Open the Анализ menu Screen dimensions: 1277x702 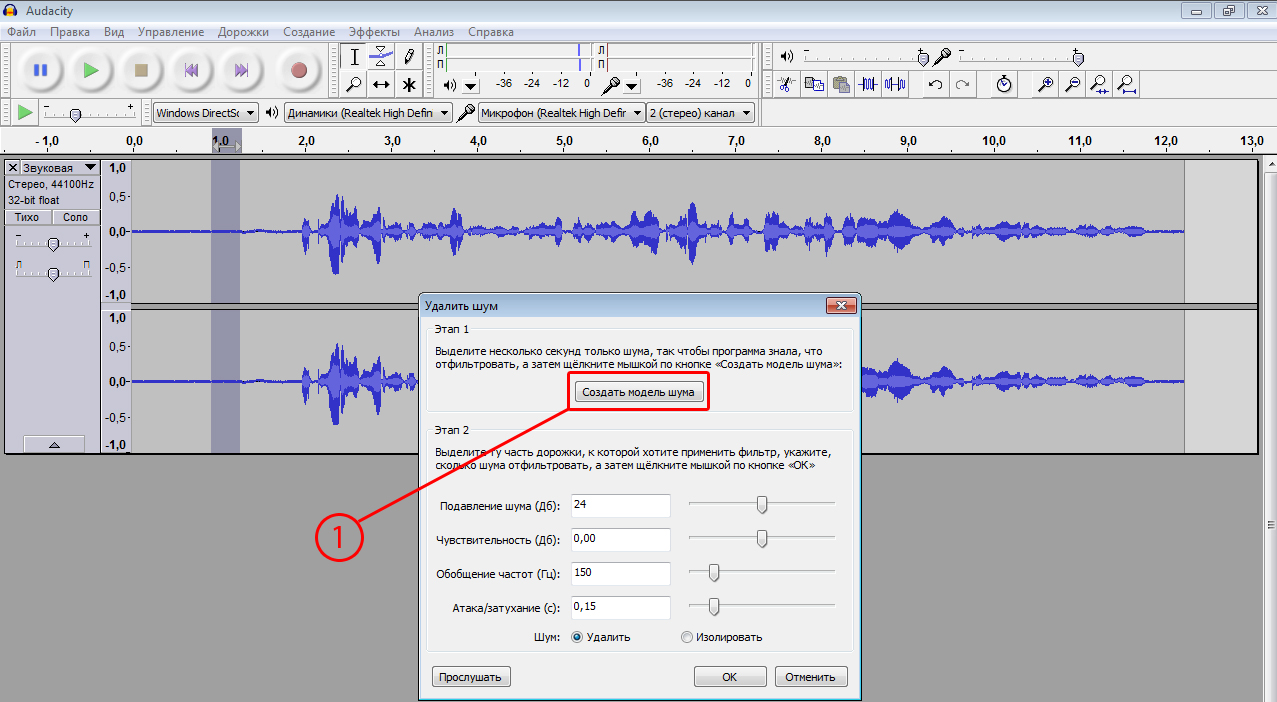[433, 32]
